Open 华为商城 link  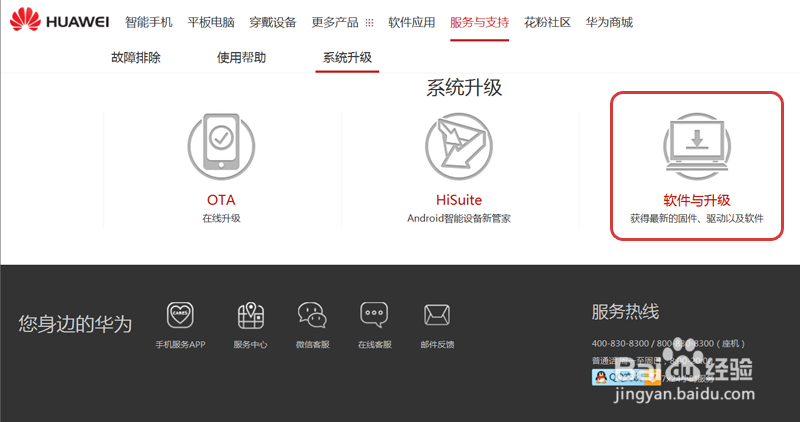click(x=609, y=22)
